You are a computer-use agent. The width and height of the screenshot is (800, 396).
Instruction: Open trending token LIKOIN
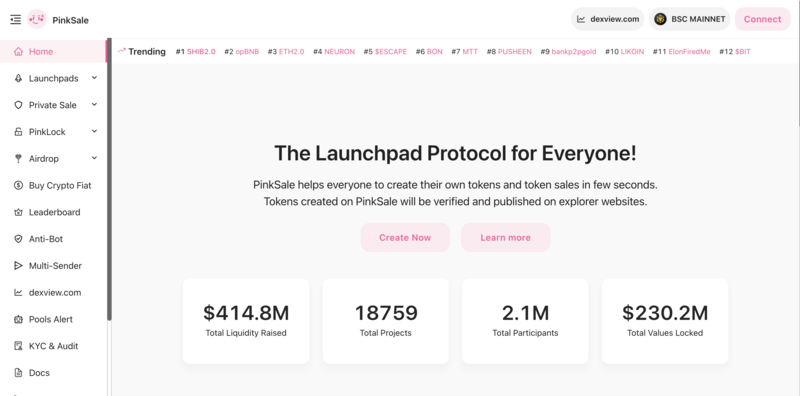coord(632,52)
